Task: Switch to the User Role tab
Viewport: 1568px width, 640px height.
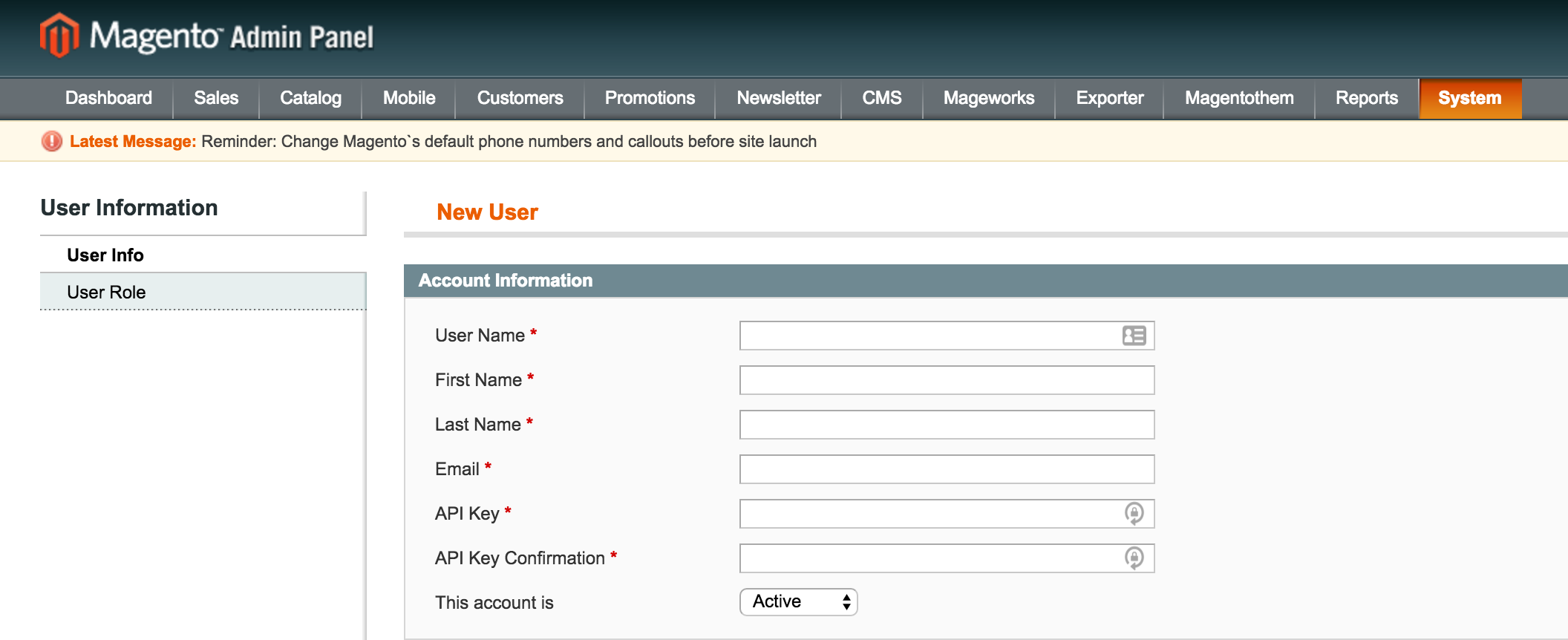Action: [x=203, y=292]
